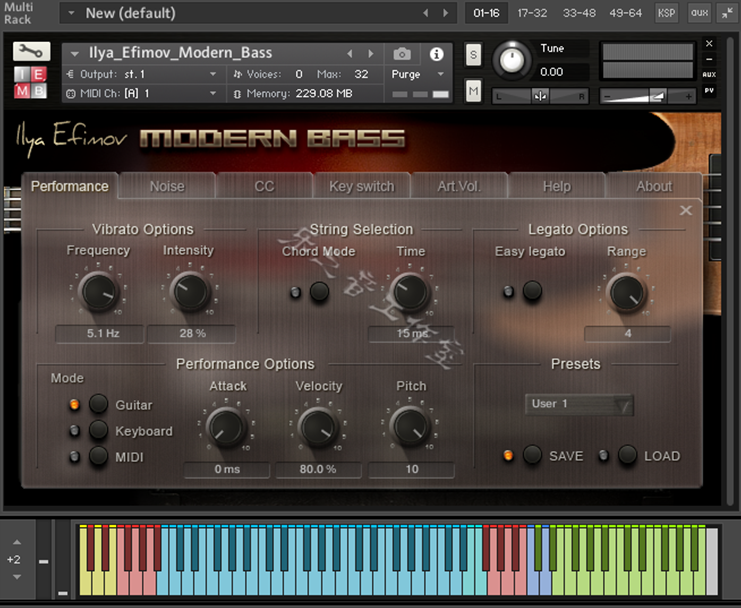Viewport: 741px width, 608px height.
Task: Toggle the PV button on instrument header
Action: coord(709,90)
